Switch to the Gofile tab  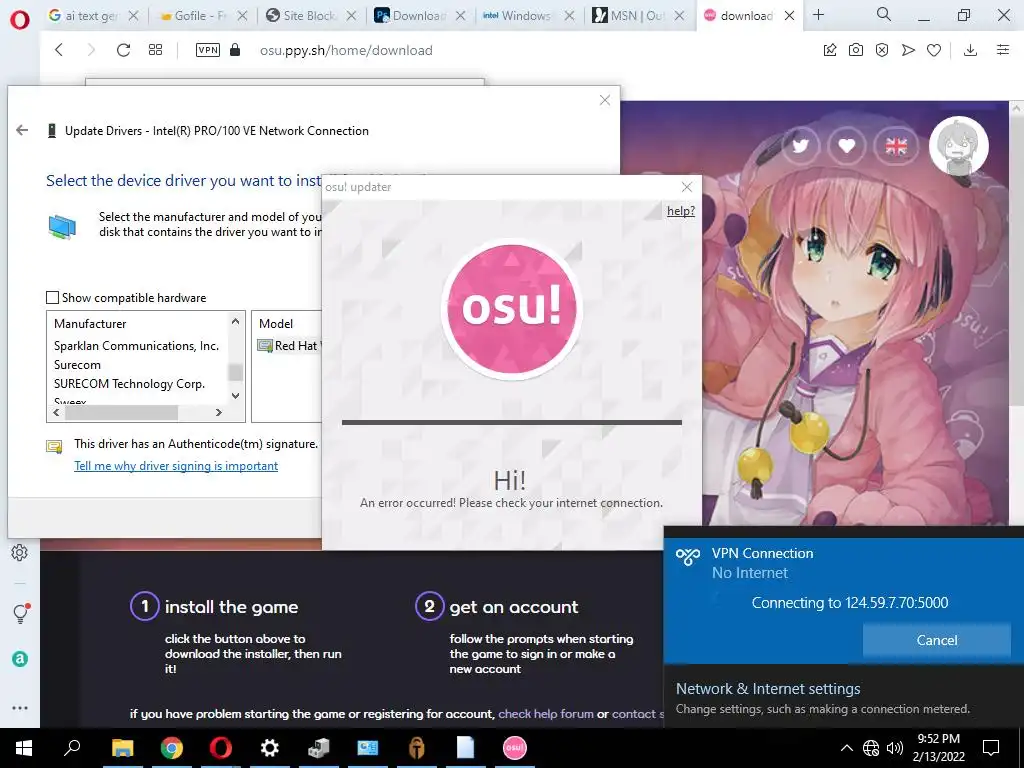pyautogui.click(x=194, y=16)
